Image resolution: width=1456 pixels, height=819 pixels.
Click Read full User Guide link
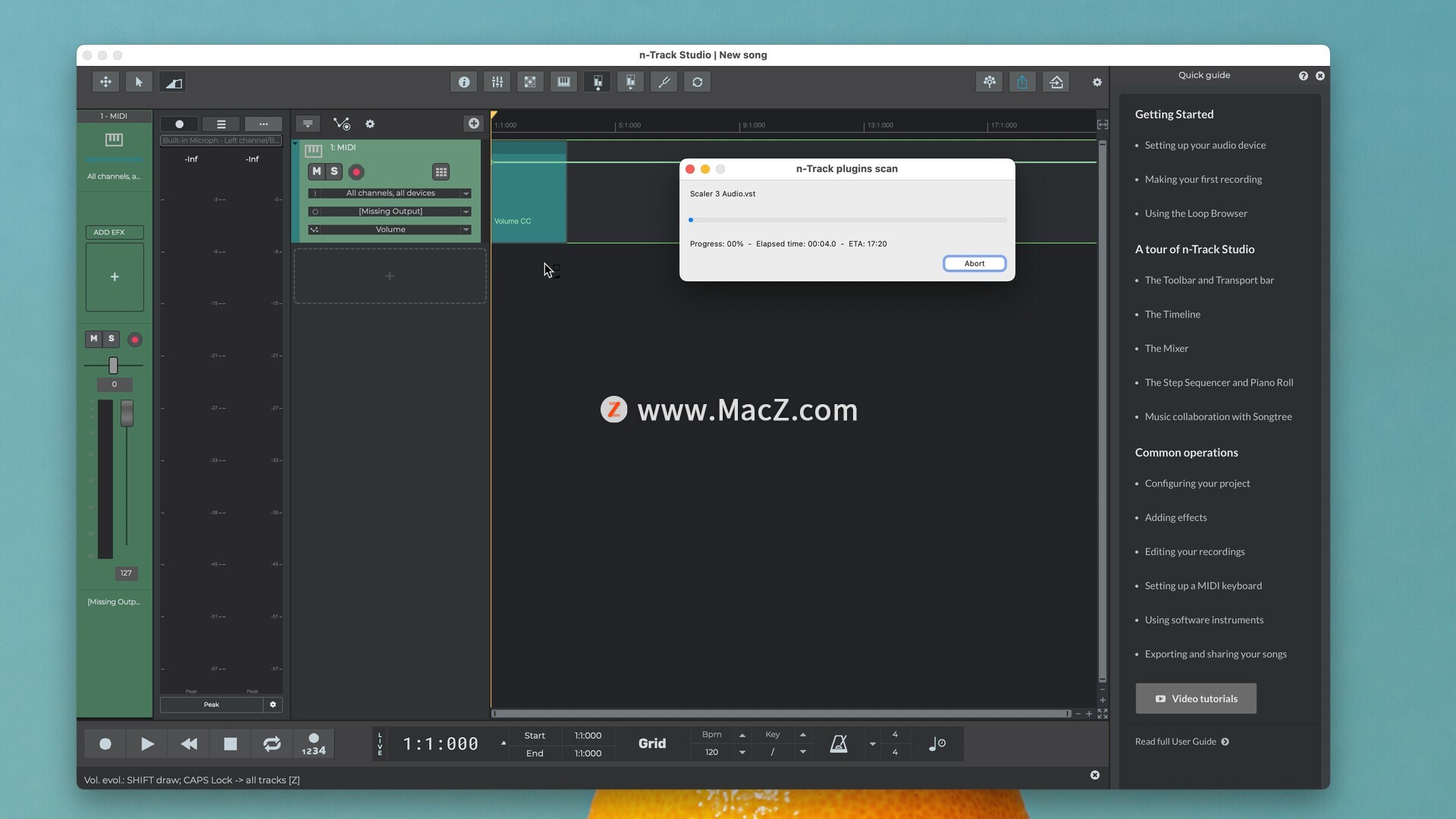click(x=1181, y=742)
